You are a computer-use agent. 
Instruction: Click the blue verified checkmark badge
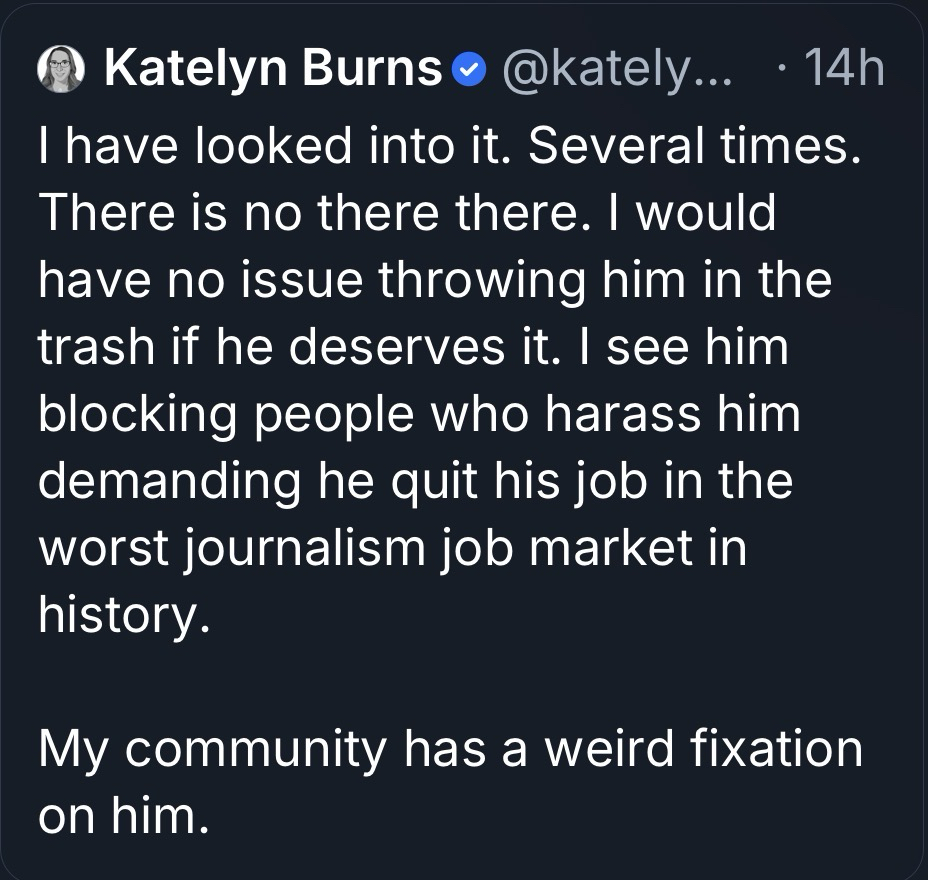pos(466,70)
